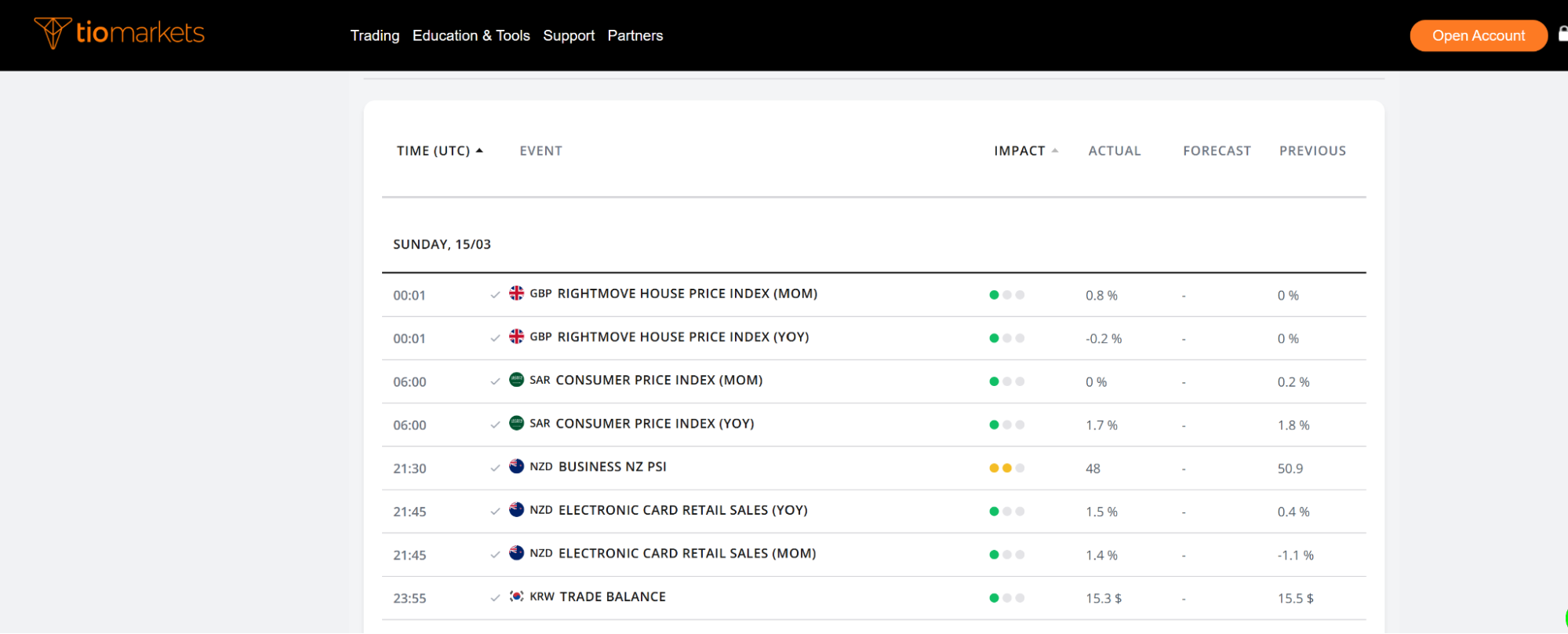This screenshot has height=634, width=1568.
Task: Click South Korea flag beside Trade Balance
Action: coord(516,596)
